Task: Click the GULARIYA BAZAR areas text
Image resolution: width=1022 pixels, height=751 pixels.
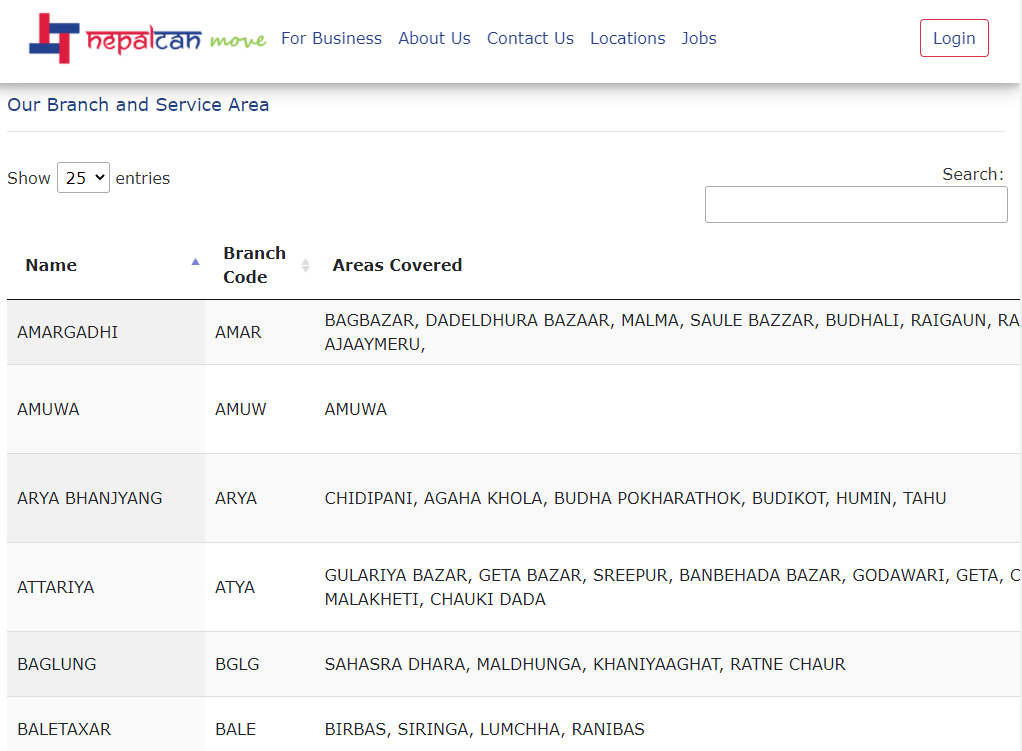Action: click(671, 587)
